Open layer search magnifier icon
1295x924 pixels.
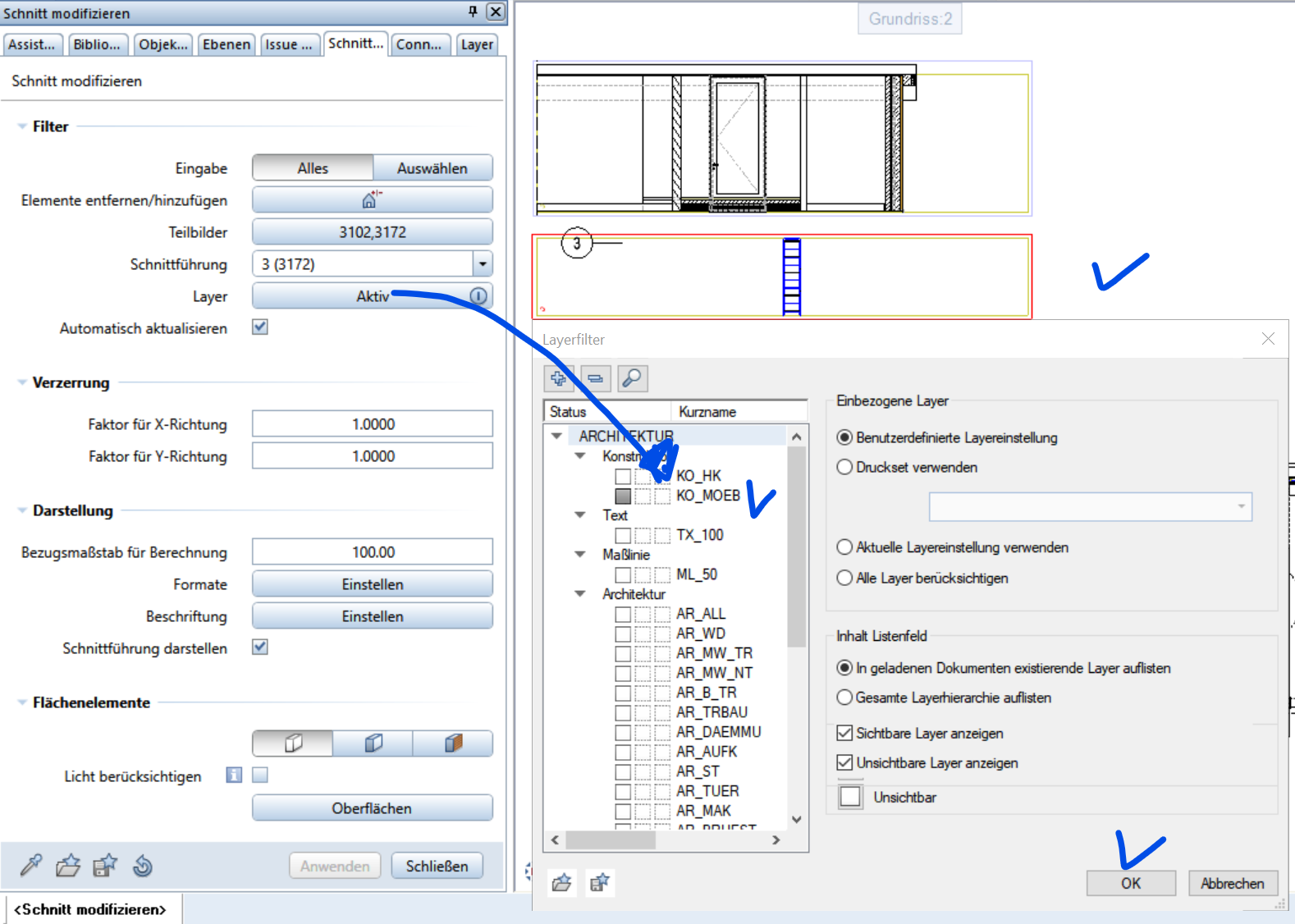[632, 378]
